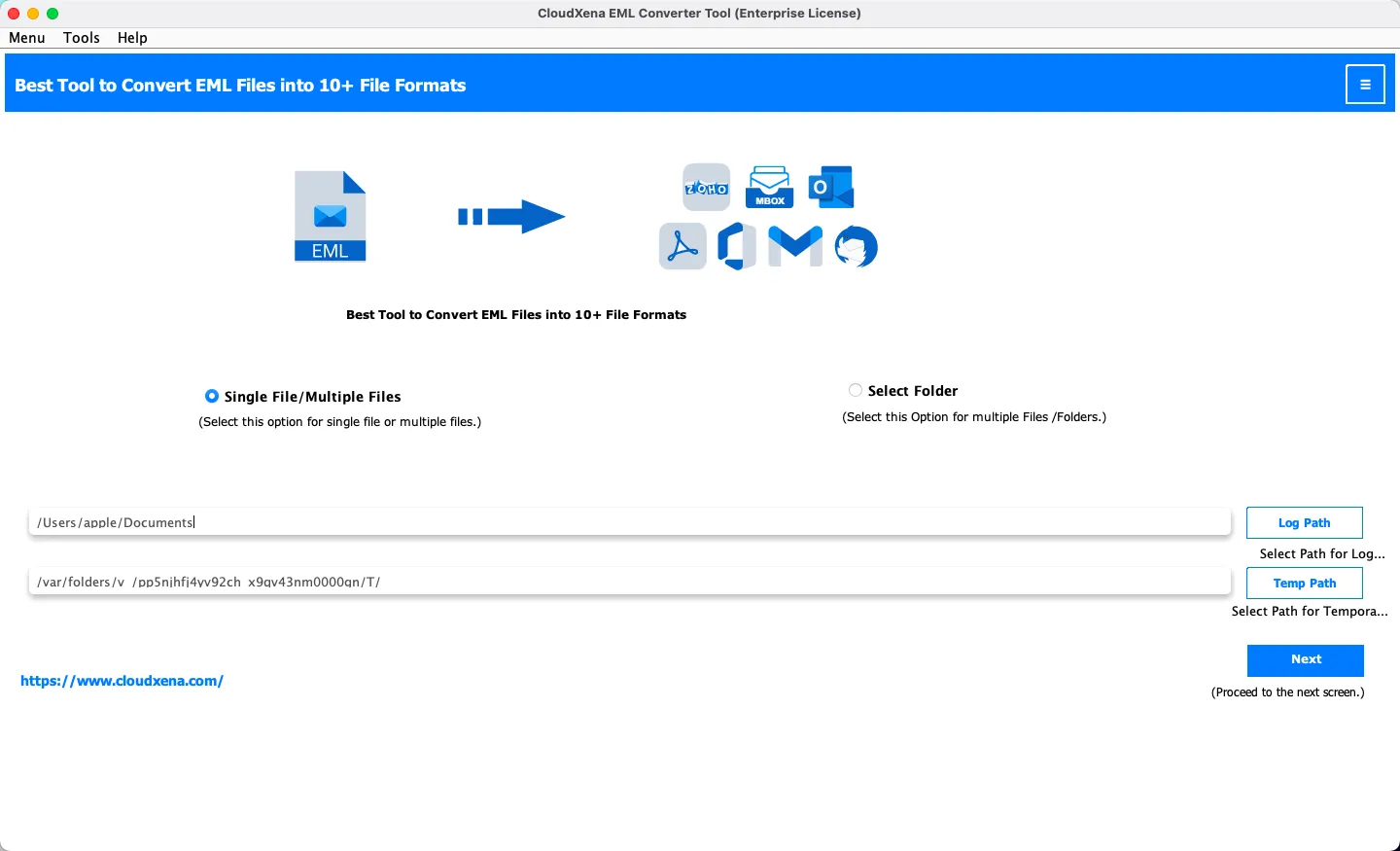Screen dimensions: 1400x851
Task: Click the EML file icon
Action: point(330,216)
